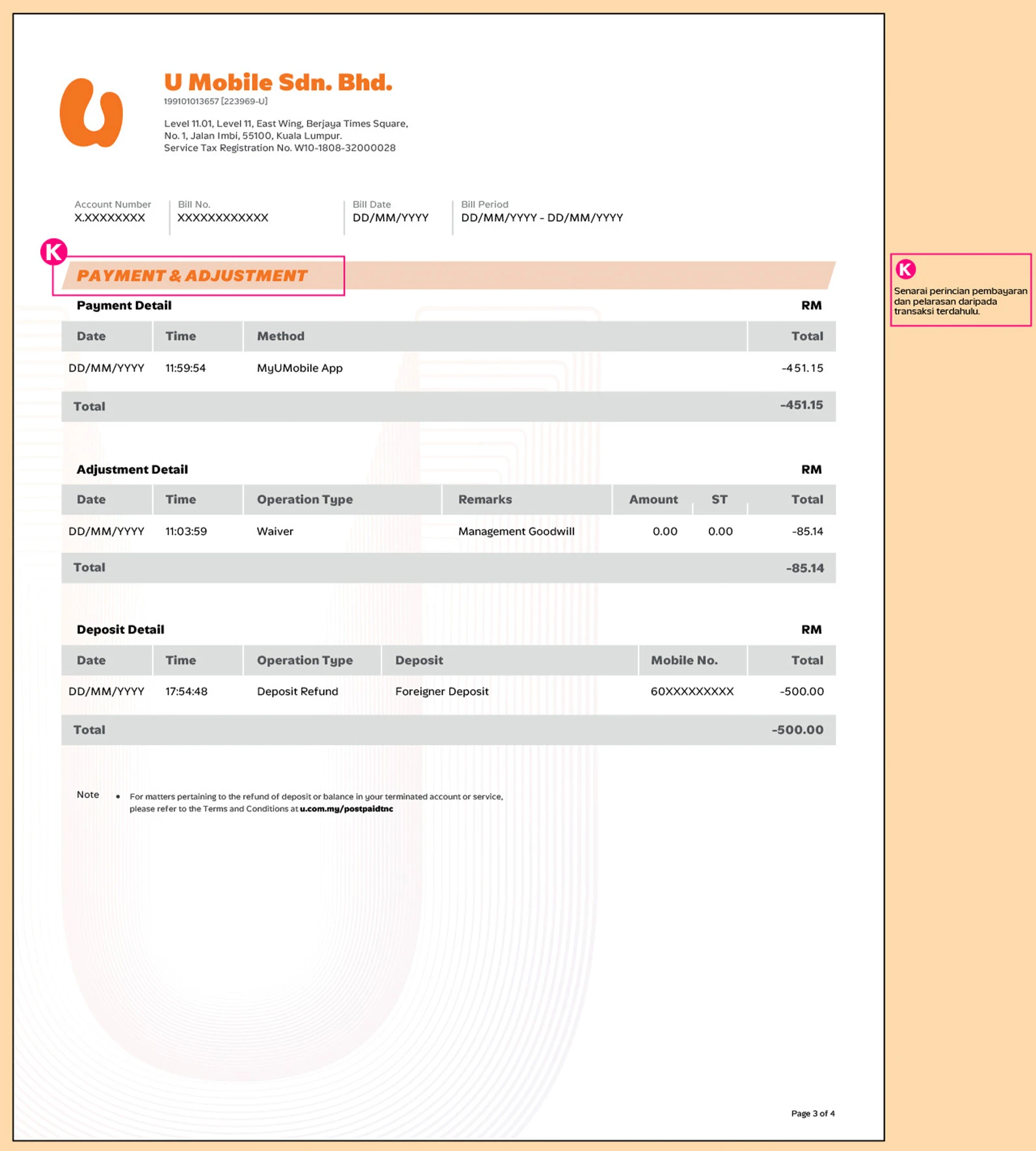The height and width of the screenshot is (1151, 1036).
Task: Click the orange U Mobile logo
Action: [91, 112]
